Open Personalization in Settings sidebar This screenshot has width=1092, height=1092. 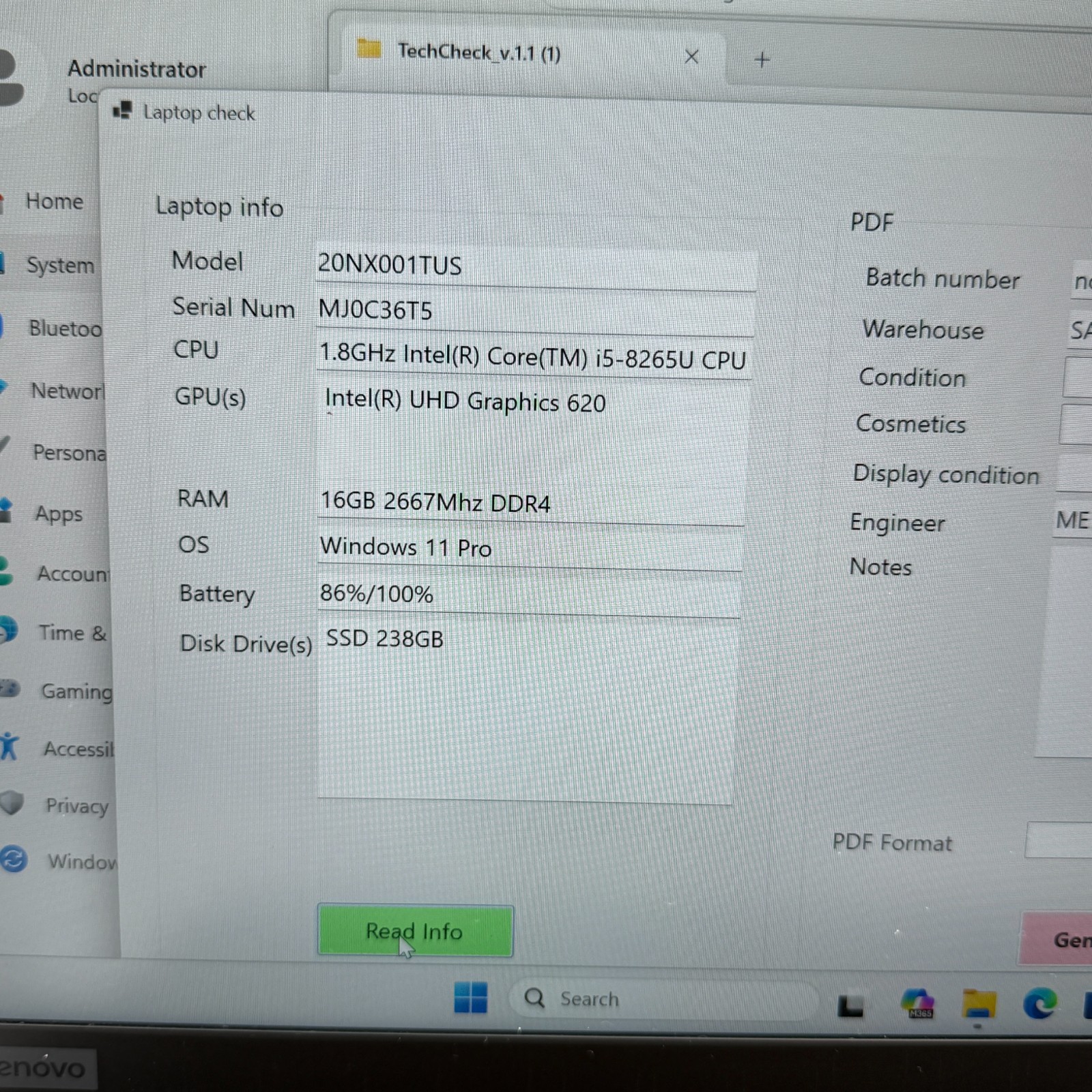click(x=55, y=452)
